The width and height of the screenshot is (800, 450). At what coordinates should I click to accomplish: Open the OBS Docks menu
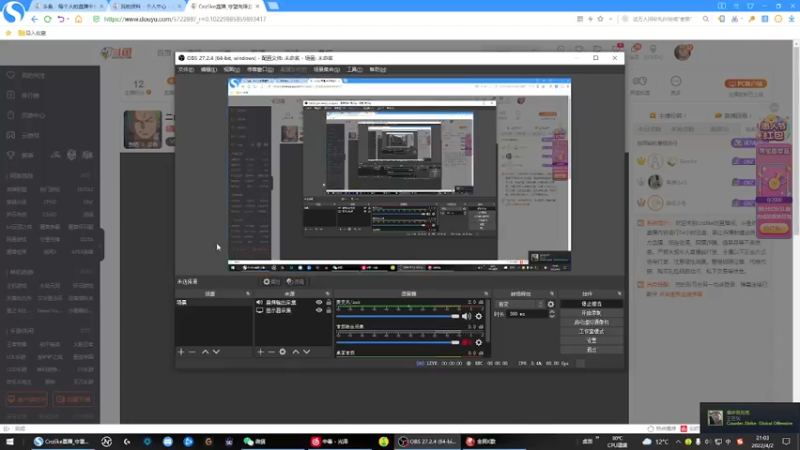[x=260, y=69]
